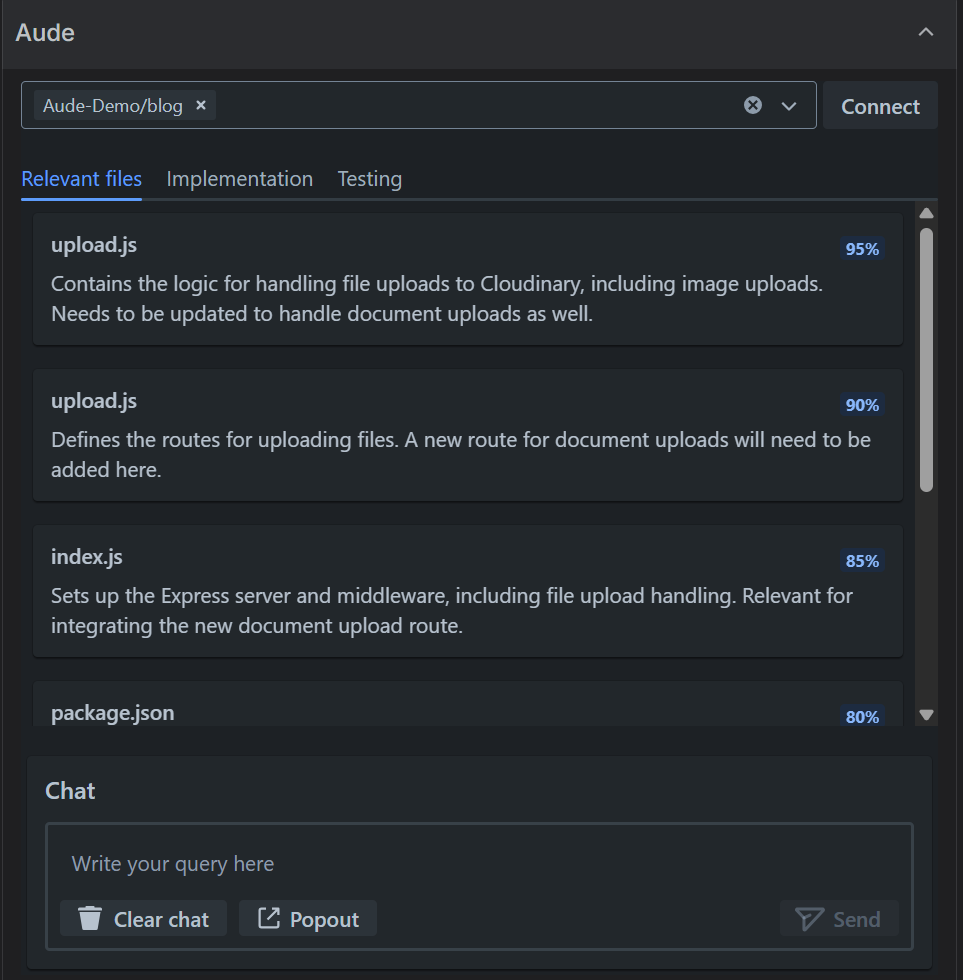The image size is (963, 980).
Task: Select the index.js file card
Action: (467, 591)
